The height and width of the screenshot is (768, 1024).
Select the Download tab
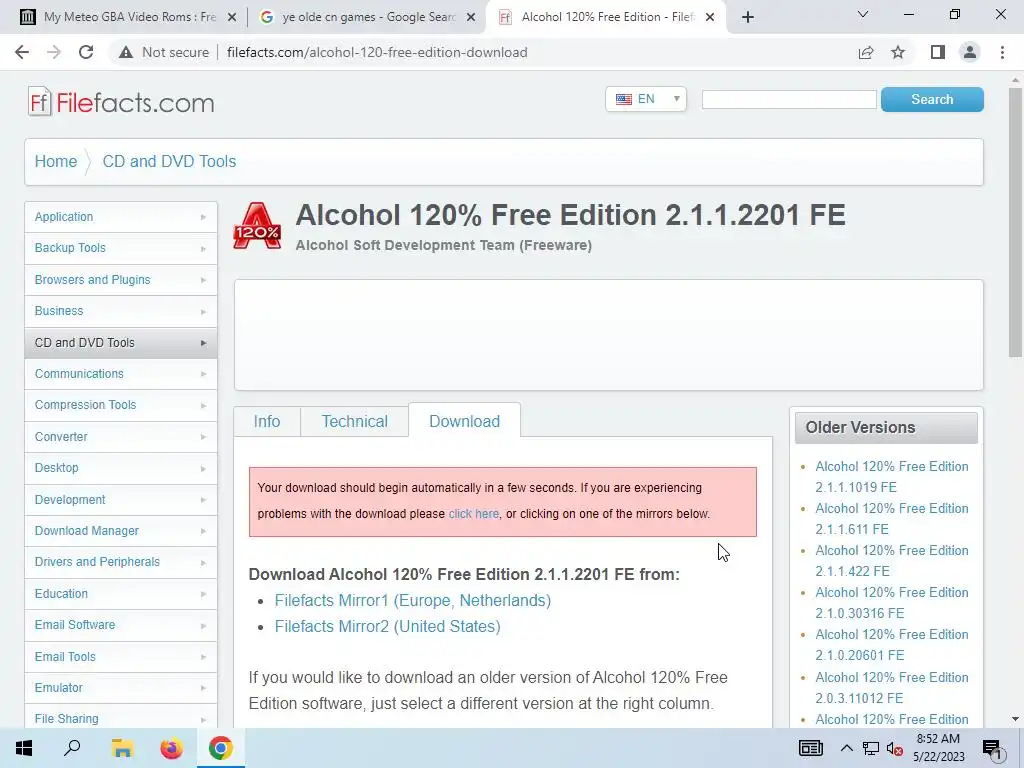point(464,421)
